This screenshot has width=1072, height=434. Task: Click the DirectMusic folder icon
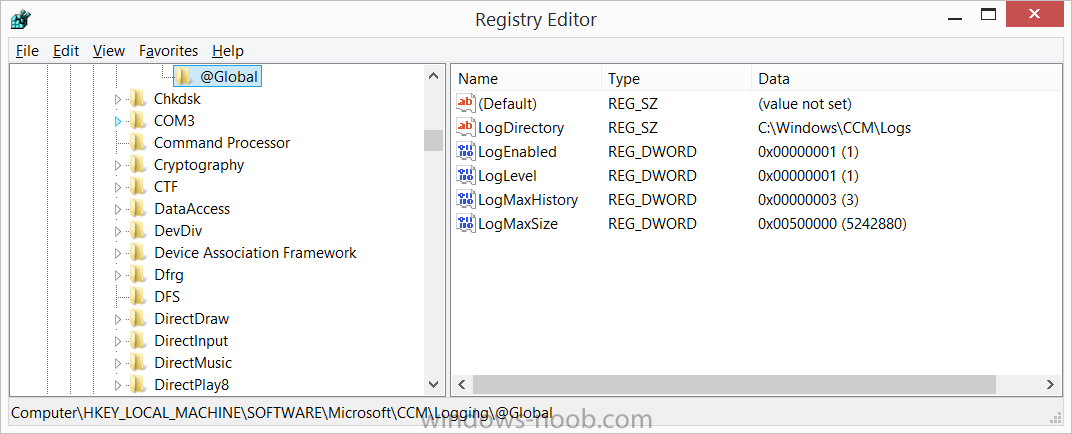[x=138, y=363]
